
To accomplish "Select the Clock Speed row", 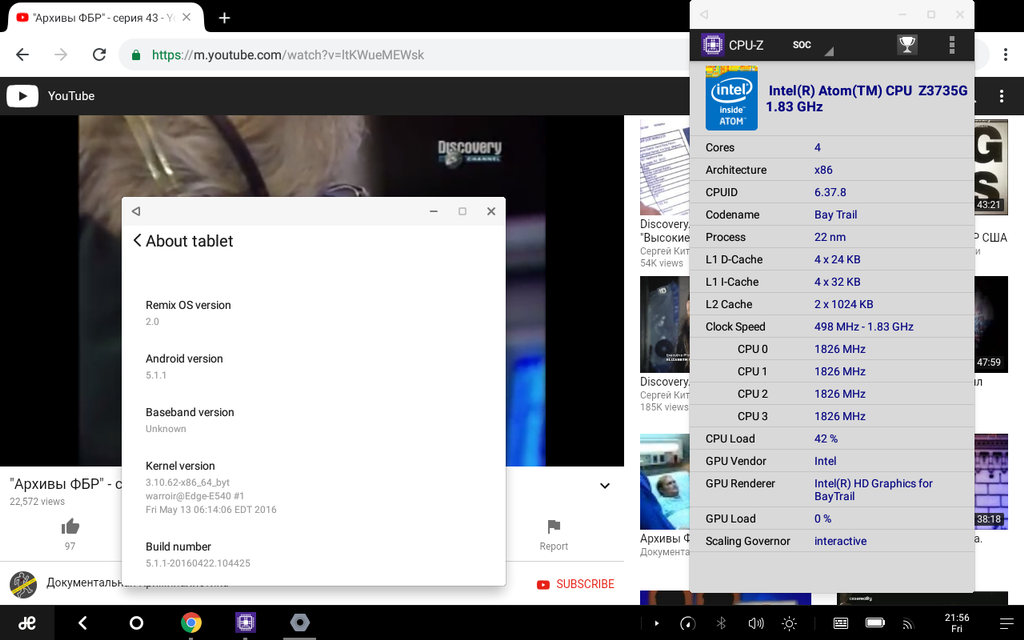I will pos(832,327).
